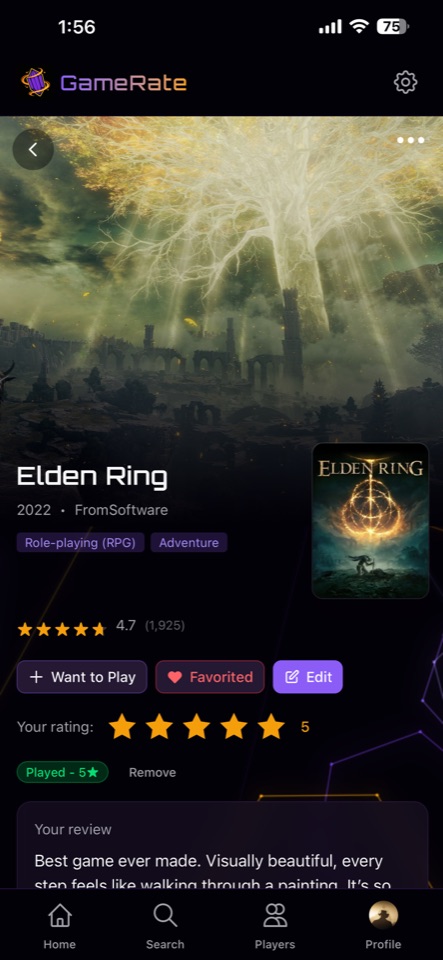Viewport: 443px width, 960px height.
Task: Switch to the Home tab
Action: (59, 926)
